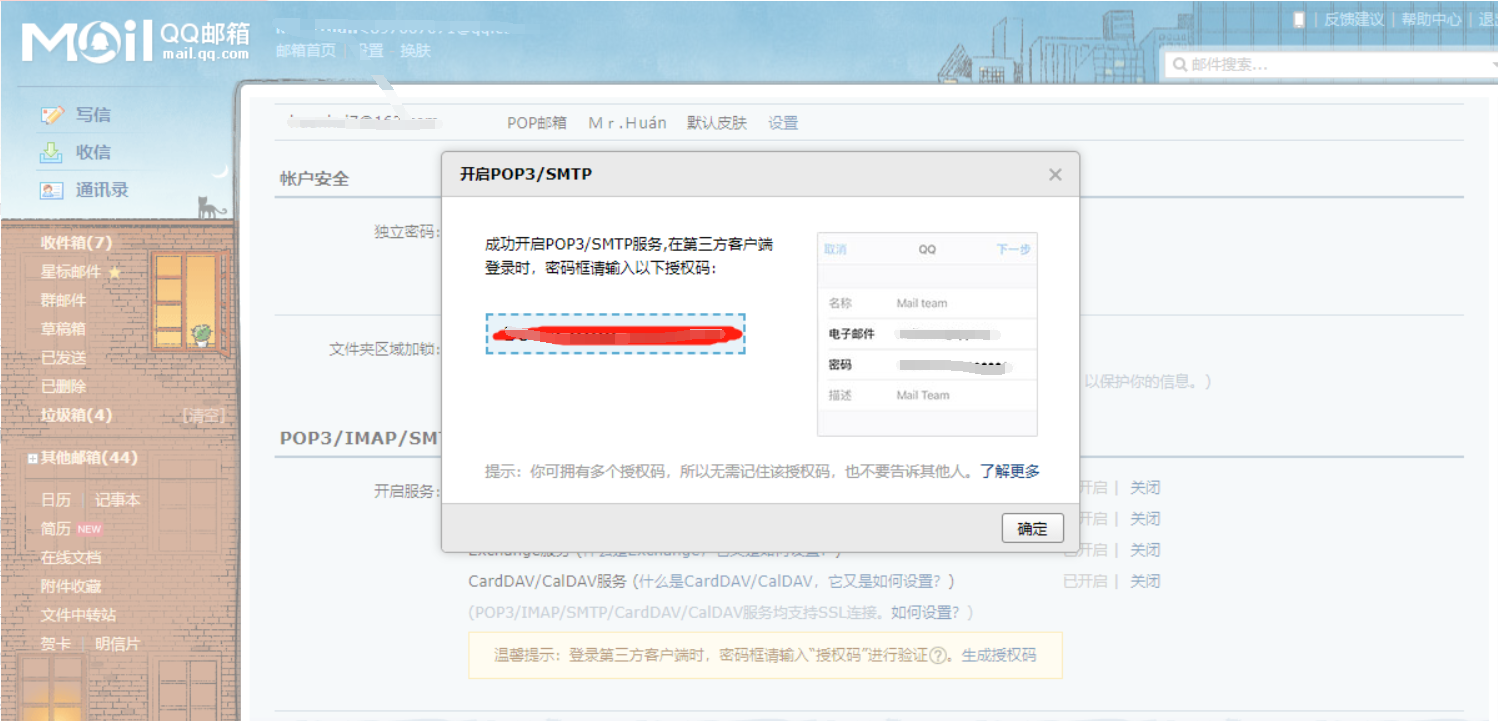Open 日历 in the sidebar
This screenshot has height=721, width=1498.
click(x=56, y=500)
